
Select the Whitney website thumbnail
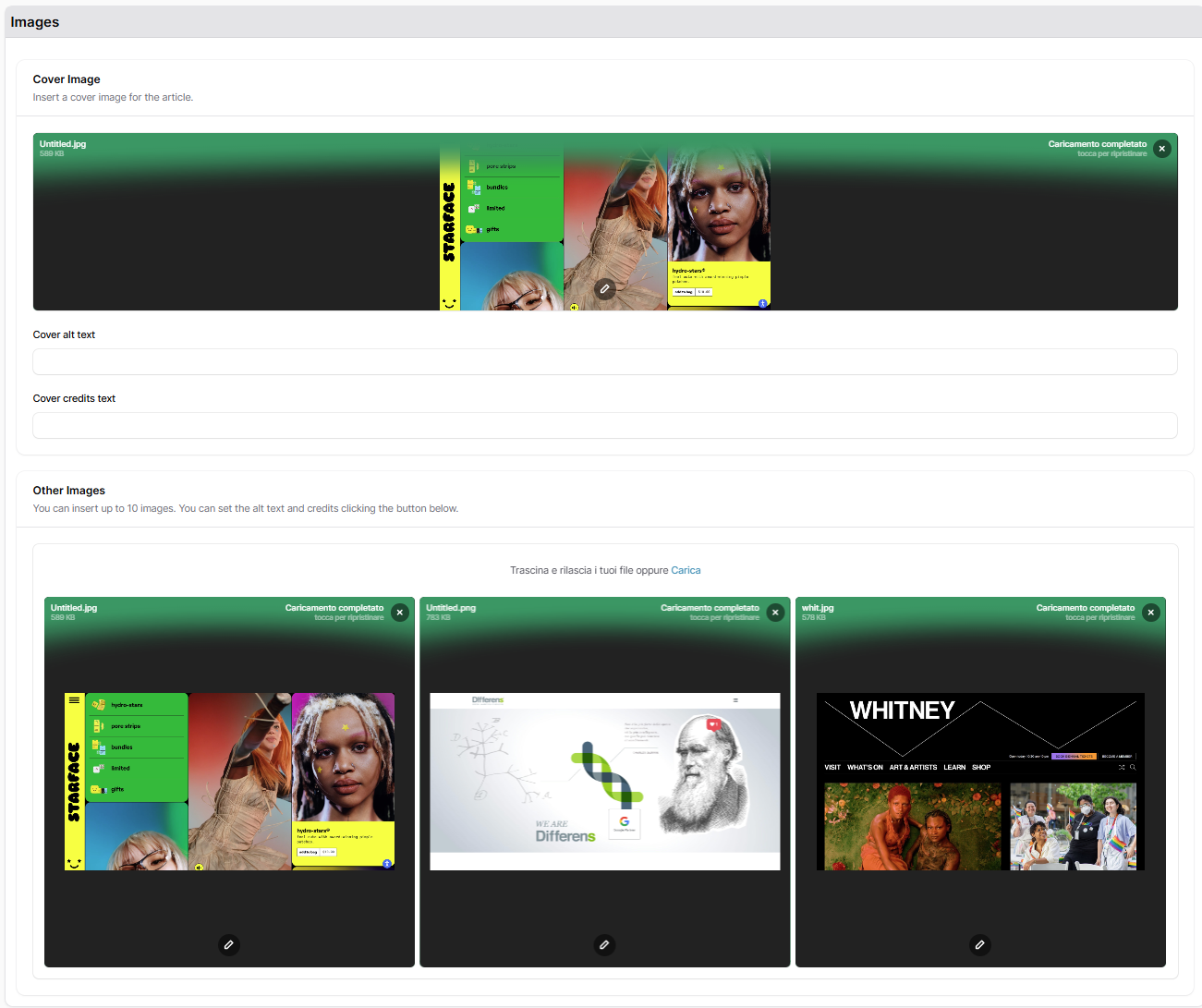(x=980, y=782)
